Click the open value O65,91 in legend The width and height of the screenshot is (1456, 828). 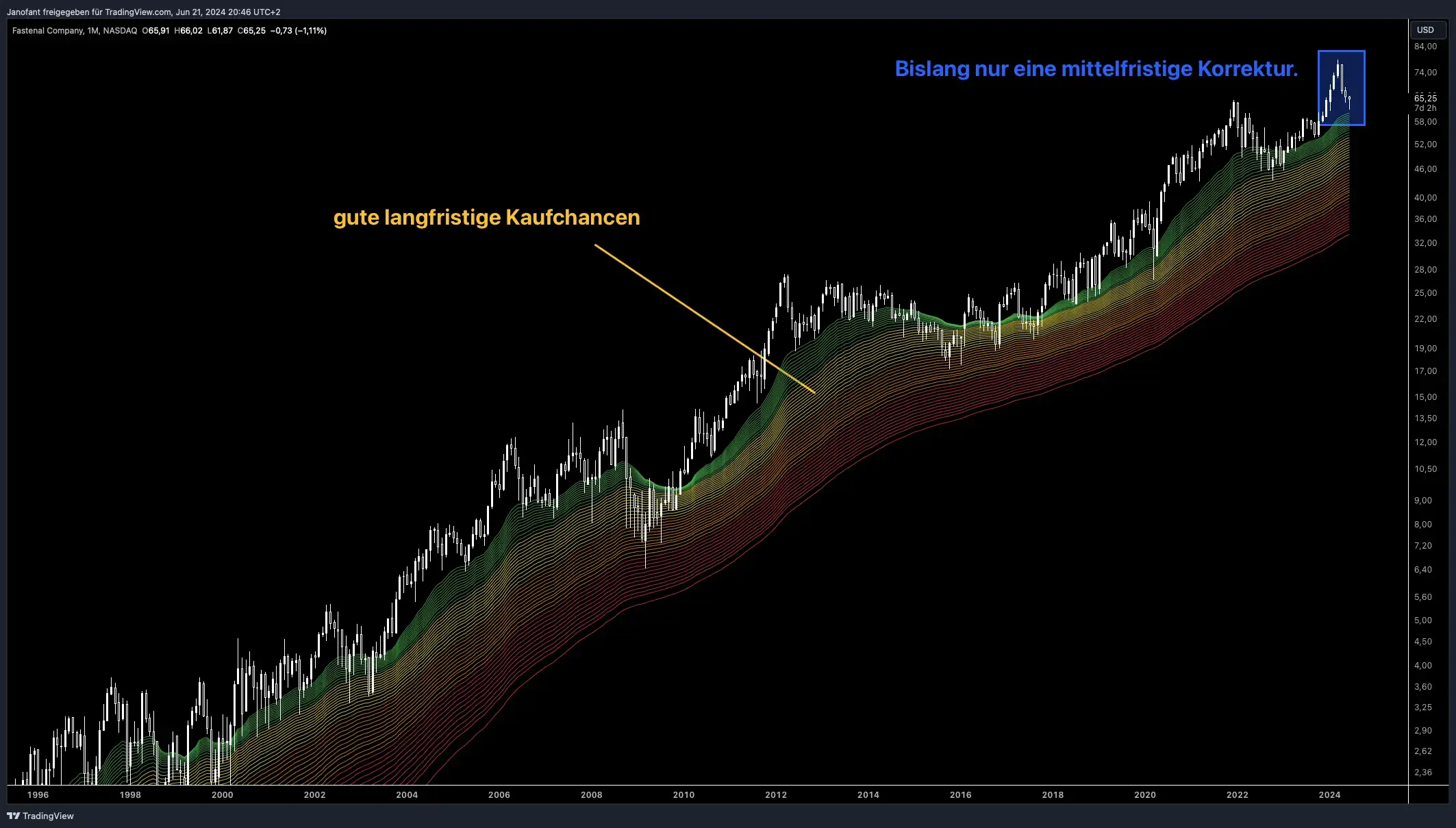click(x=156, y=31)
